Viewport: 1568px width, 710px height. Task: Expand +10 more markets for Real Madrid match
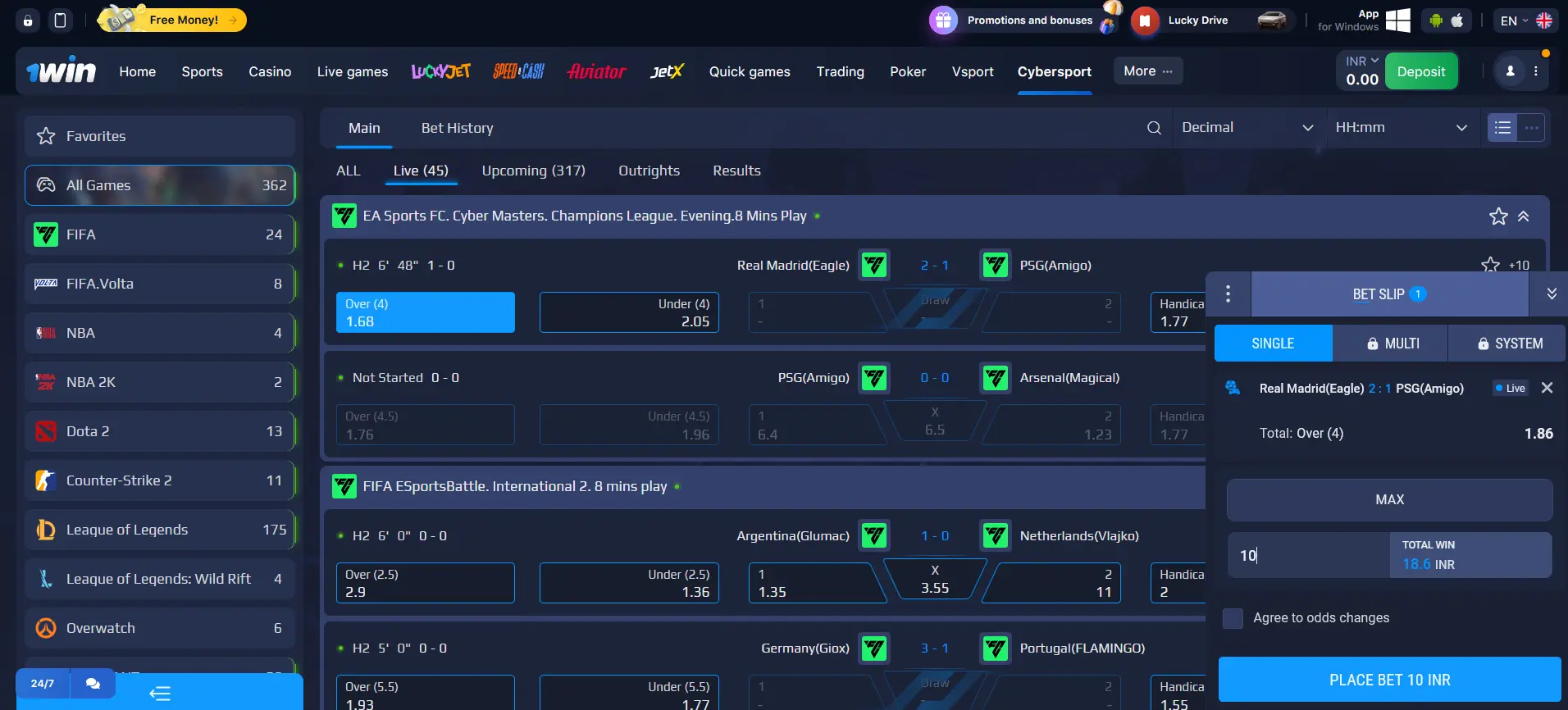1519,266
